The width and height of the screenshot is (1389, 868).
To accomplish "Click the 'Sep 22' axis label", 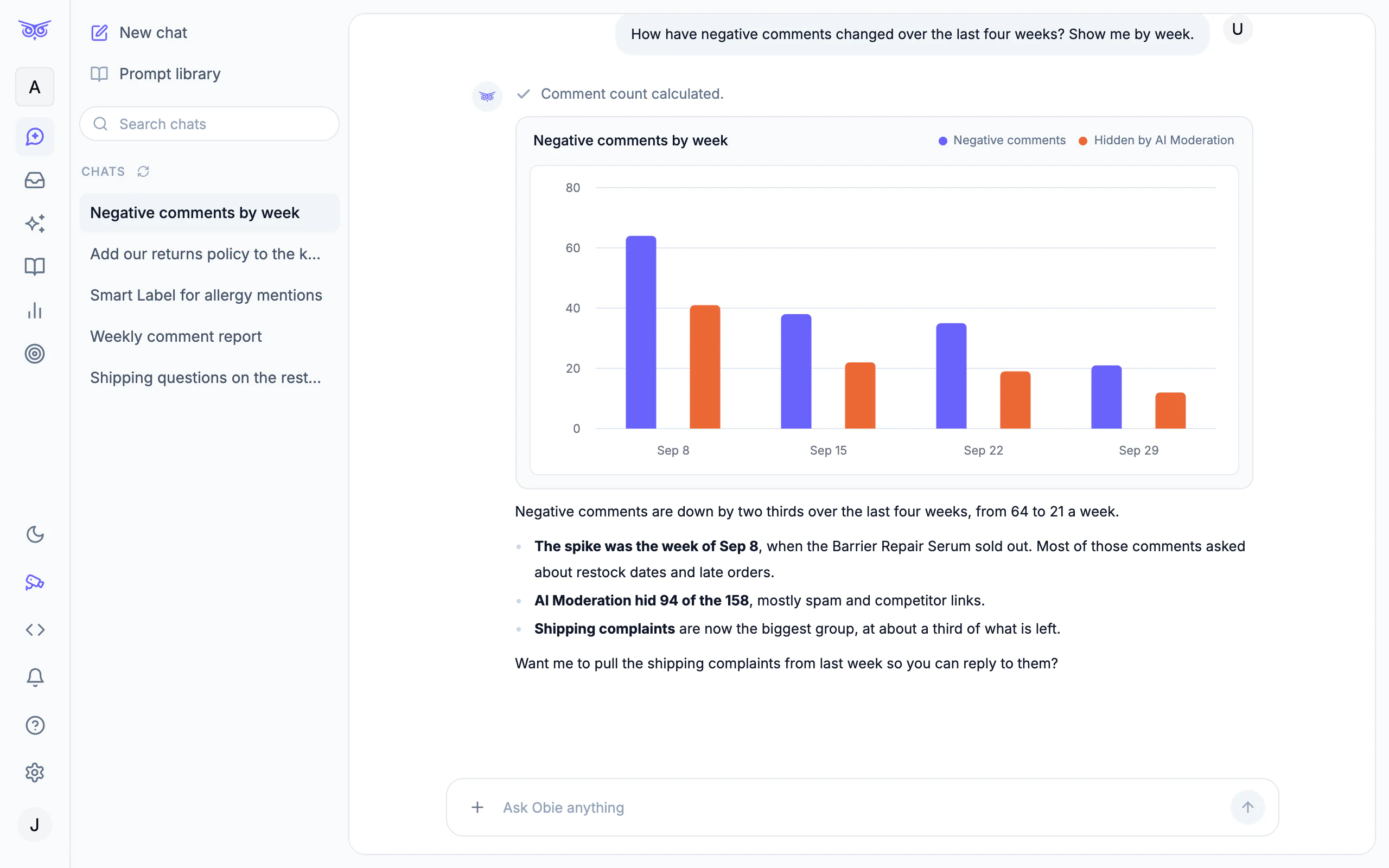I will [x=983, y=451].
